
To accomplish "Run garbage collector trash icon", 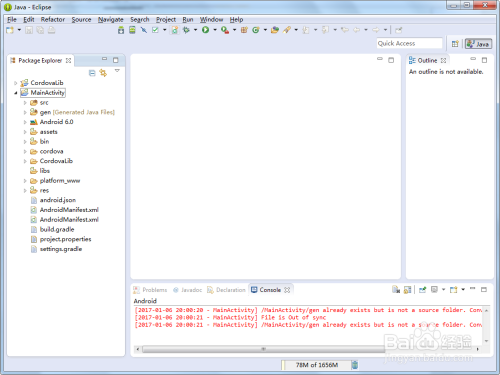I will 355,365.
